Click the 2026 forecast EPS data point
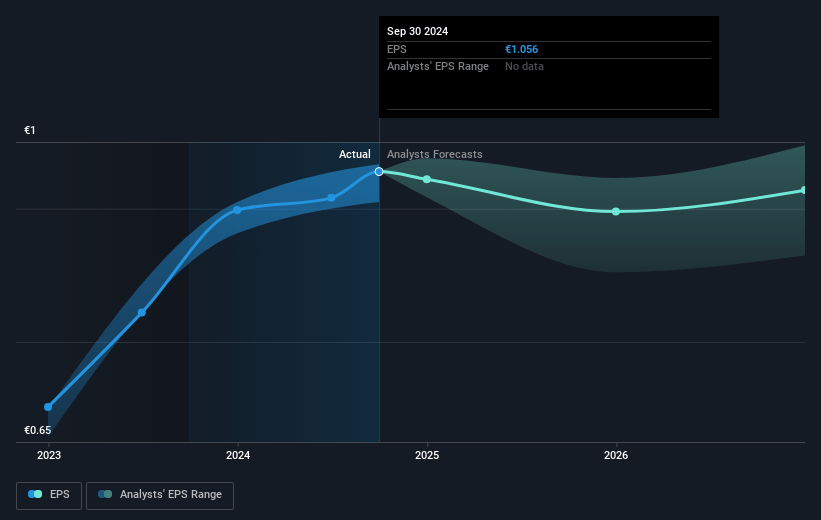Screen dimensions: 821x520 point(616,212)
